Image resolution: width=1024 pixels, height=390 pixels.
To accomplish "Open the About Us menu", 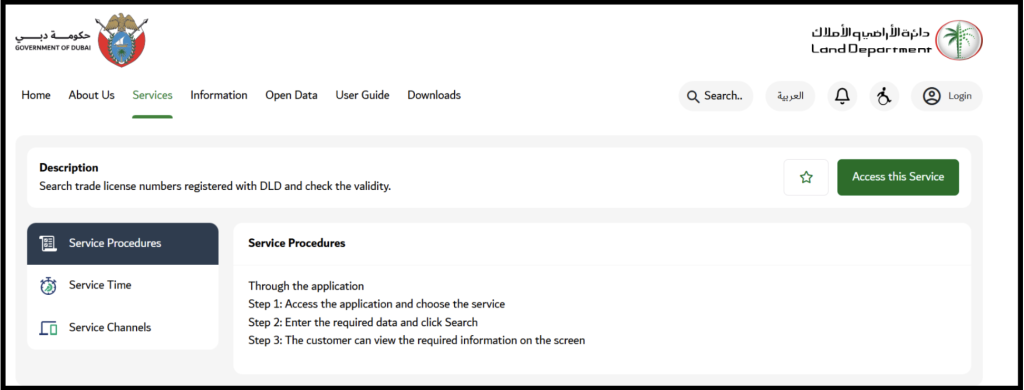I will [91, 95].
